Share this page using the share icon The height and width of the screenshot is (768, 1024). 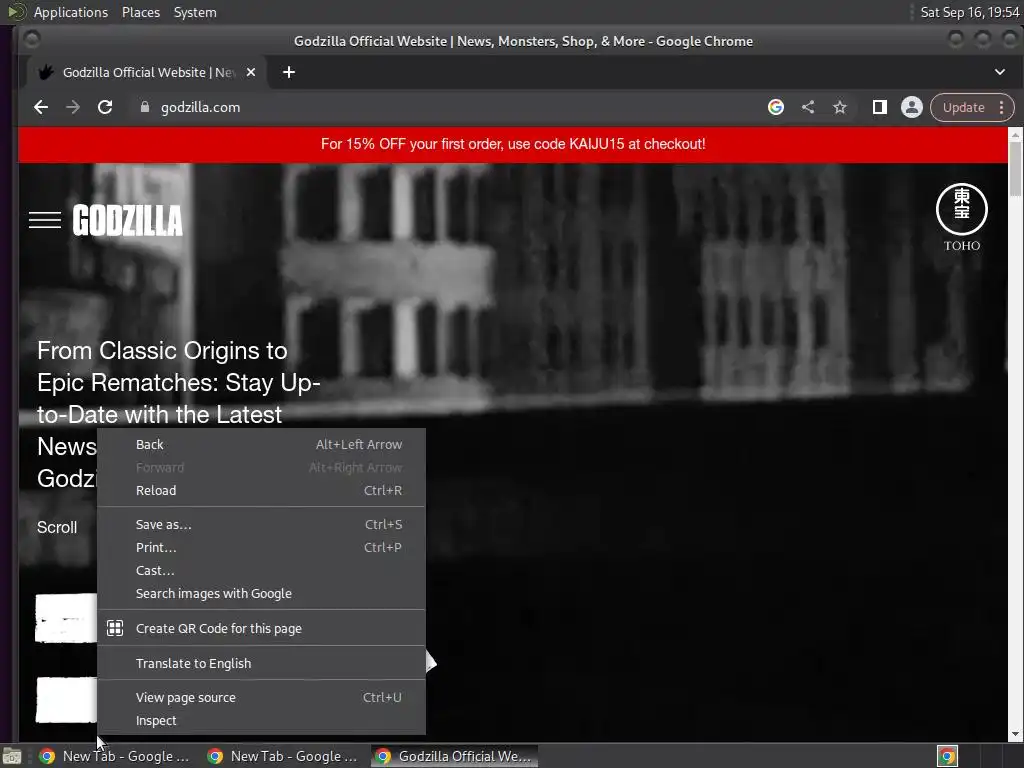[x=808, y=107]
